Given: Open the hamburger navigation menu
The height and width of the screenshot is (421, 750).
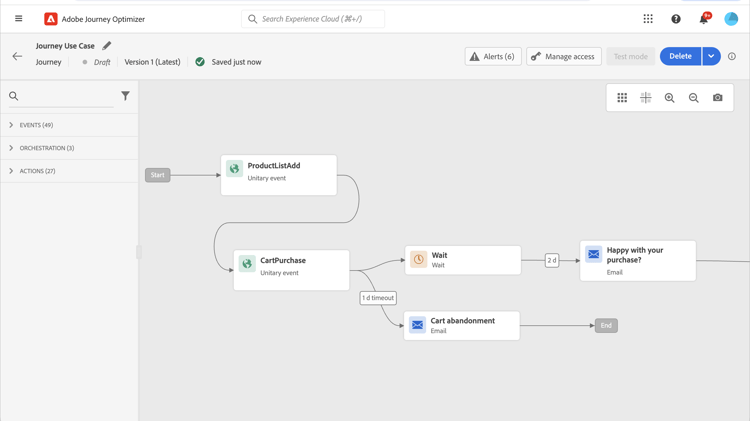Looking at the screenshot, I should [x=18, y=18].
